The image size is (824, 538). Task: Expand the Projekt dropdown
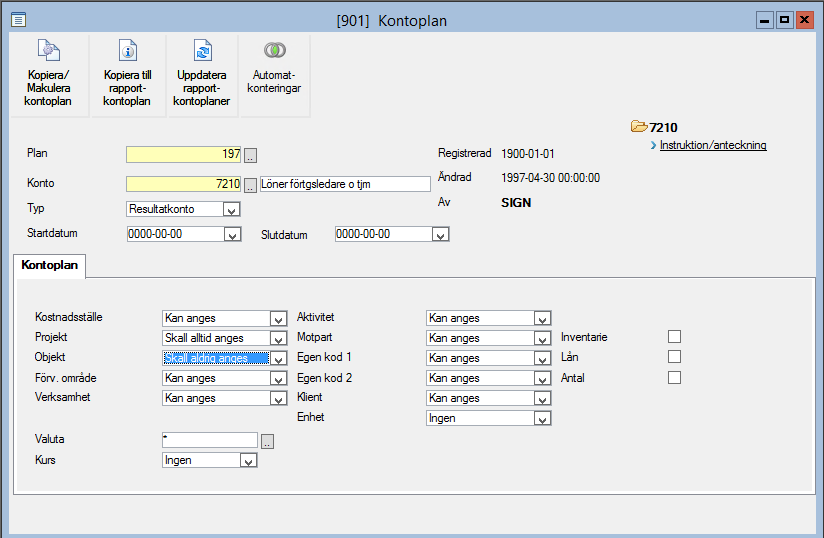(x=279, y=339)
